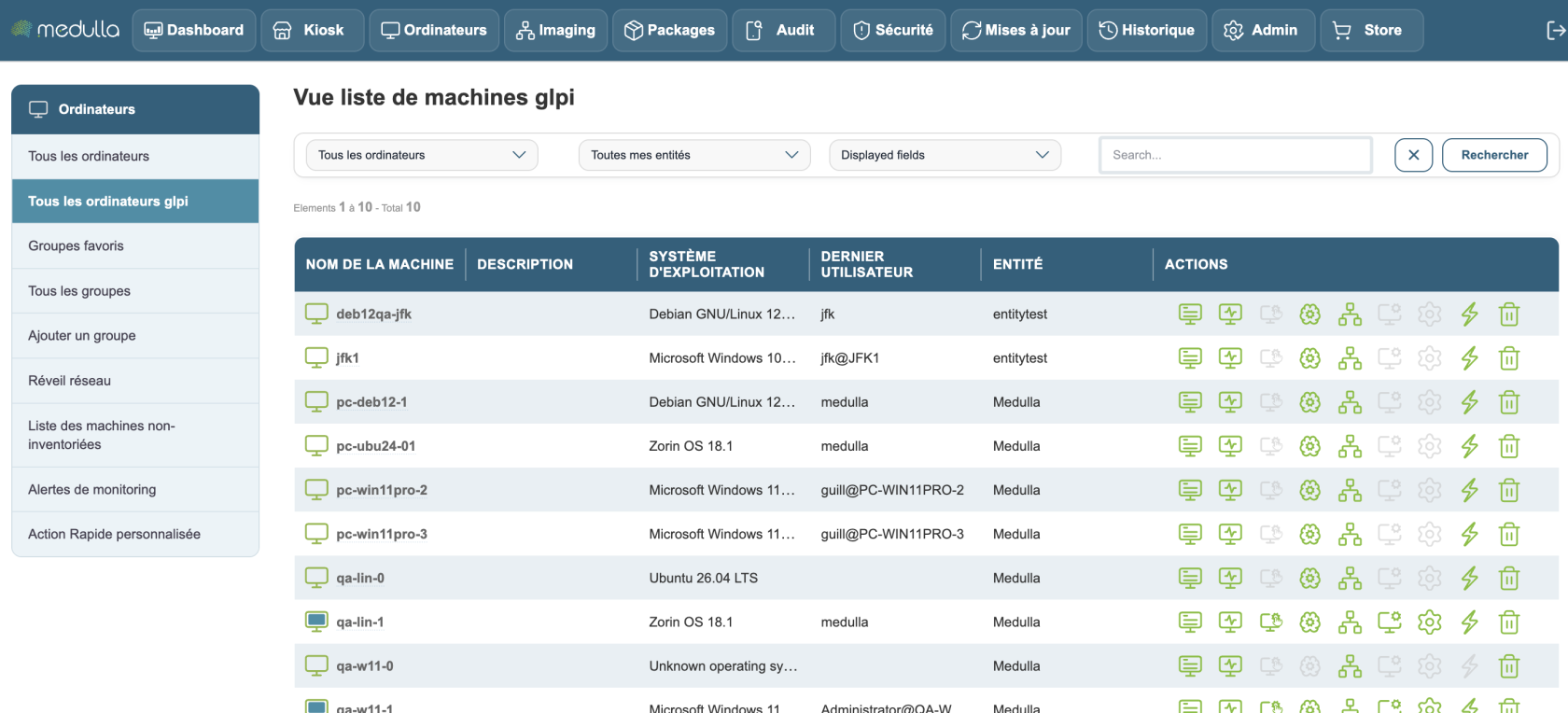Open 'Groupes favoris' in the sidebar
The image size is (1568, 713).
click(135, 246)
